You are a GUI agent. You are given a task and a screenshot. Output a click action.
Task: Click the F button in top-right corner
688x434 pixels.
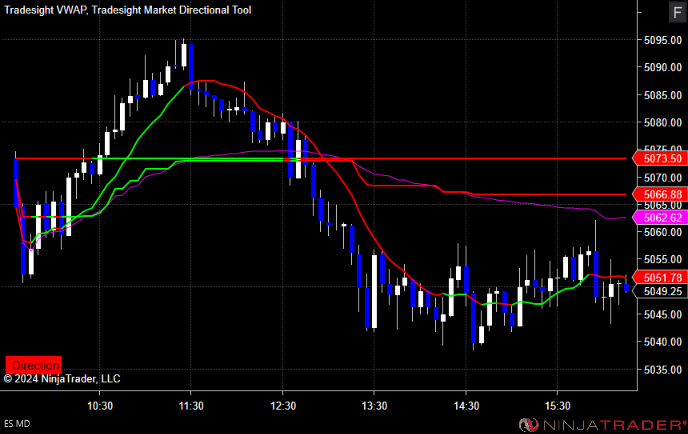(x=677, y=12)
